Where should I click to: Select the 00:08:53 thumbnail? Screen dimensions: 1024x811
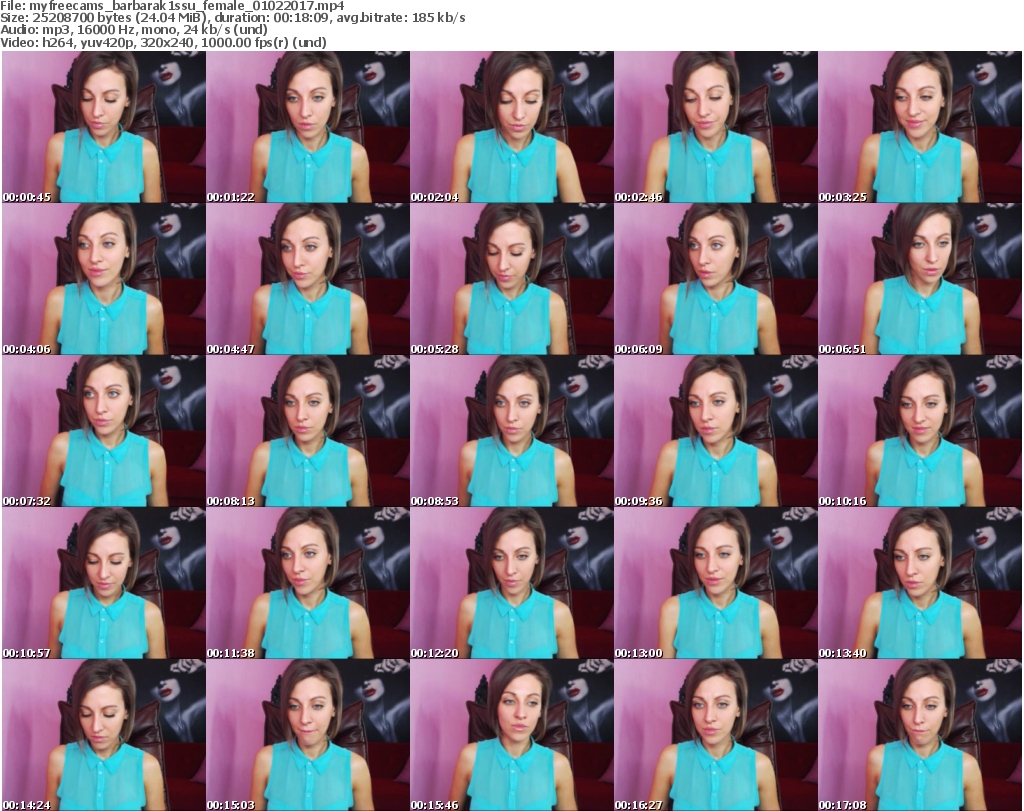[511, 431]
